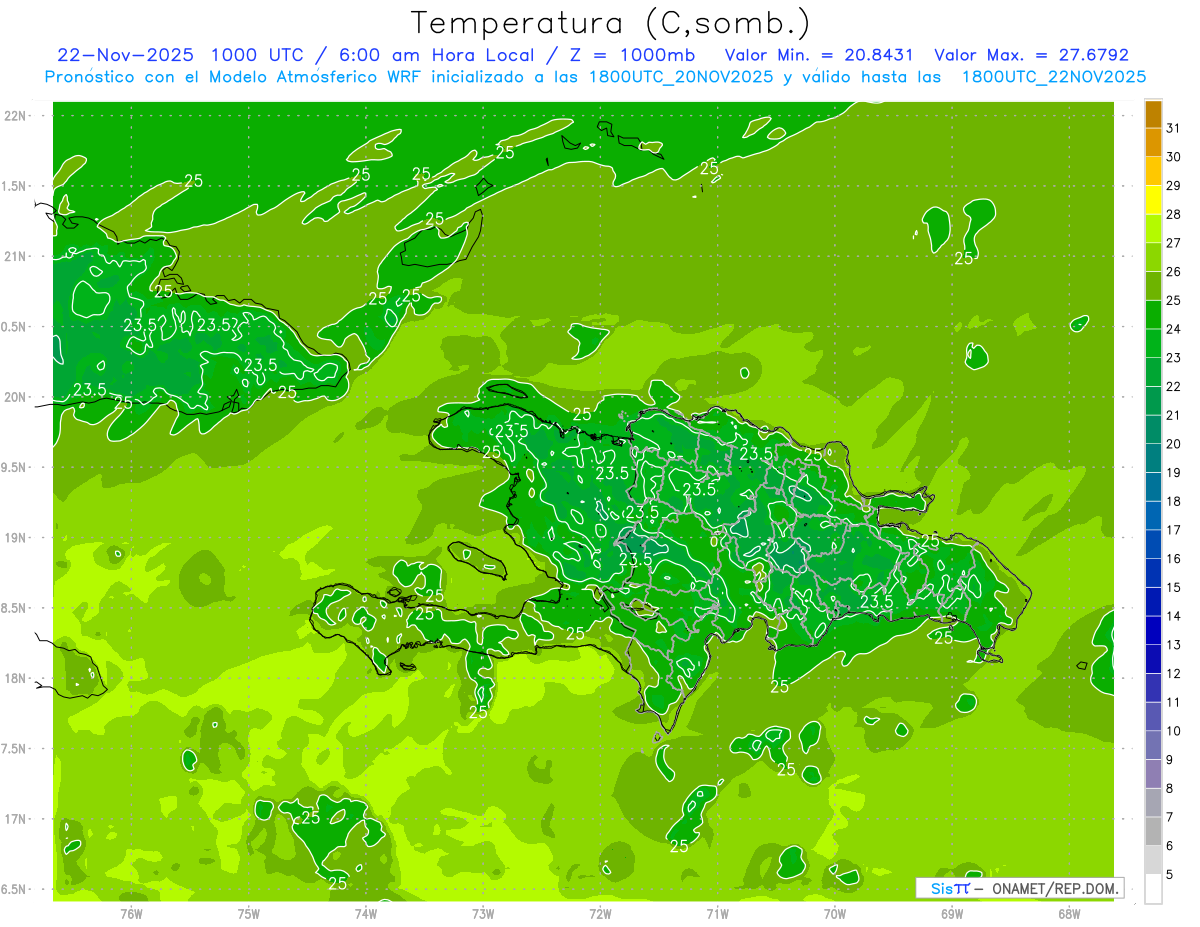Screen dimensions: 1200x927
Task: Click the "72W" longitude label
Action: click(x=601, y=913)
